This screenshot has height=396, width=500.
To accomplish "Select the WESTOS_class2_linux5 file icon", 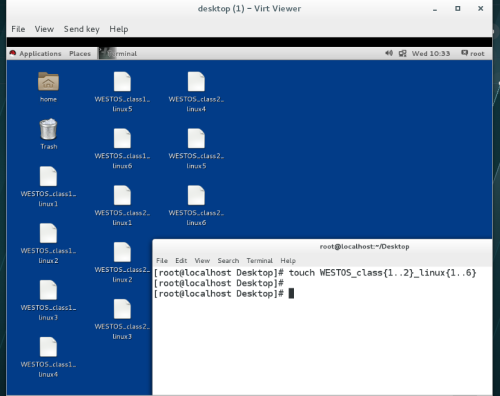I will pos(196,138).
